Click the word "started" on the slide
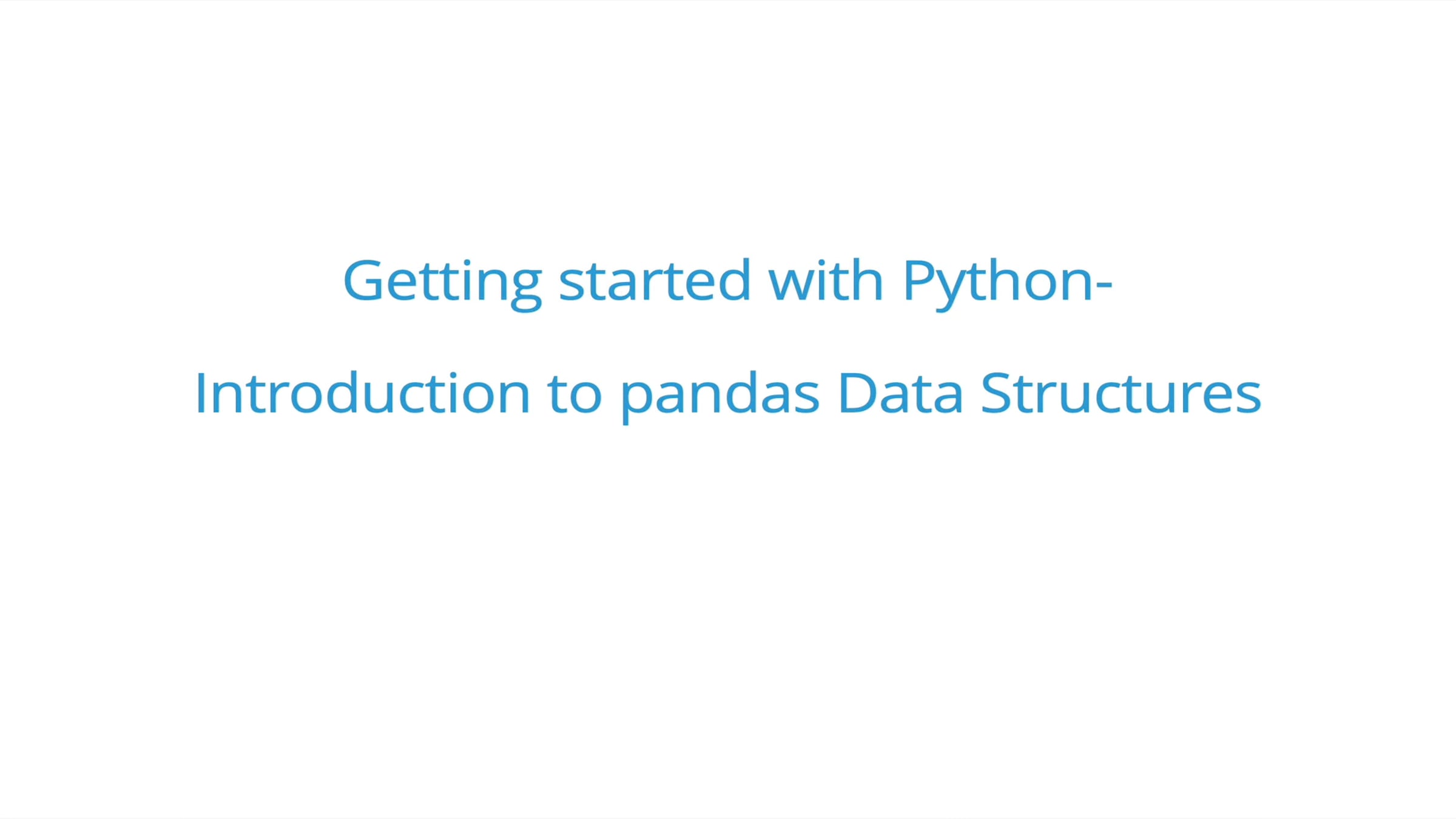This screenshot has width=1456, height=819. coord(655,281)
